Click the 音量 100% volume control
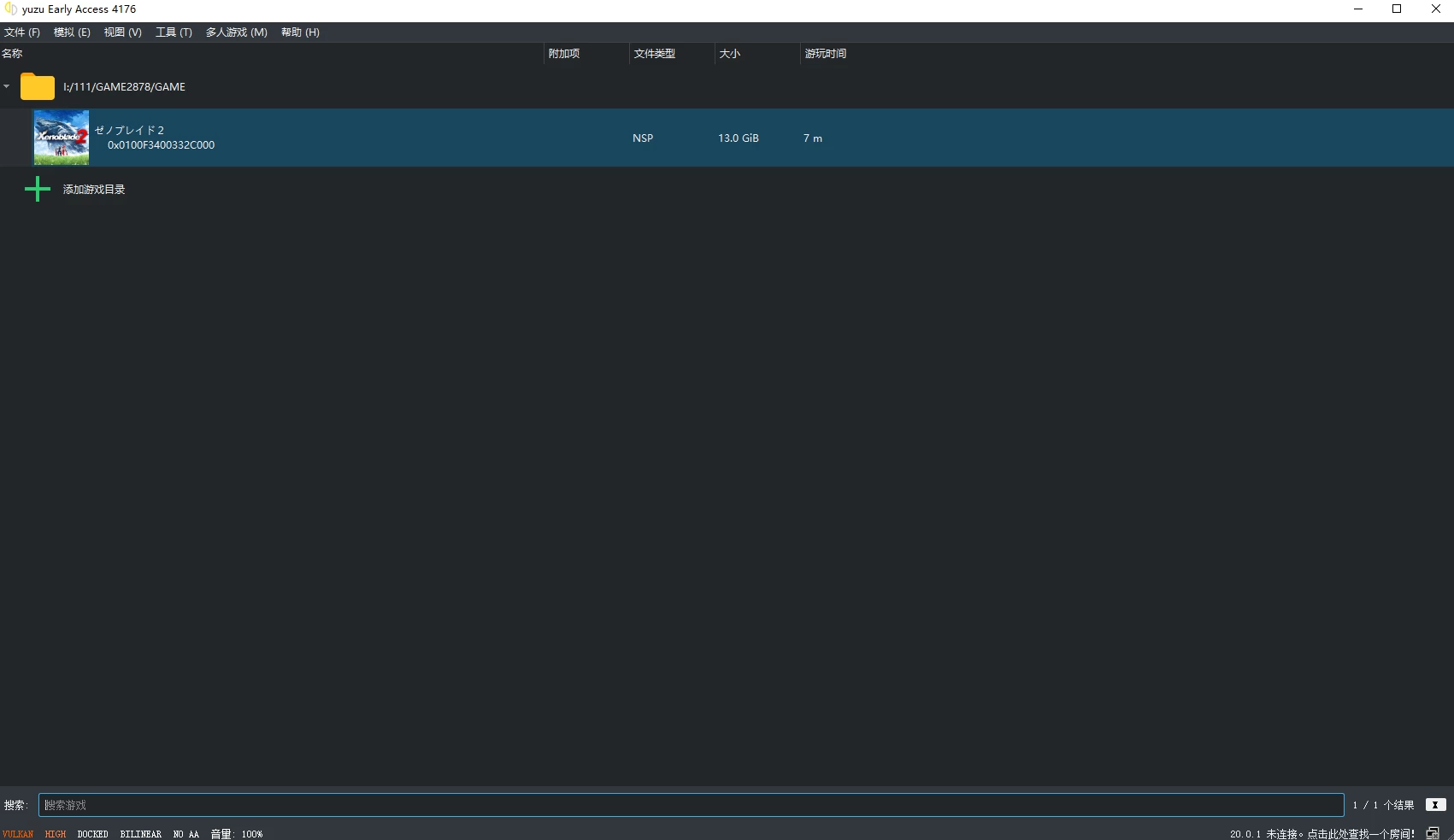1454x840 pixels. [x=237, y=834]
